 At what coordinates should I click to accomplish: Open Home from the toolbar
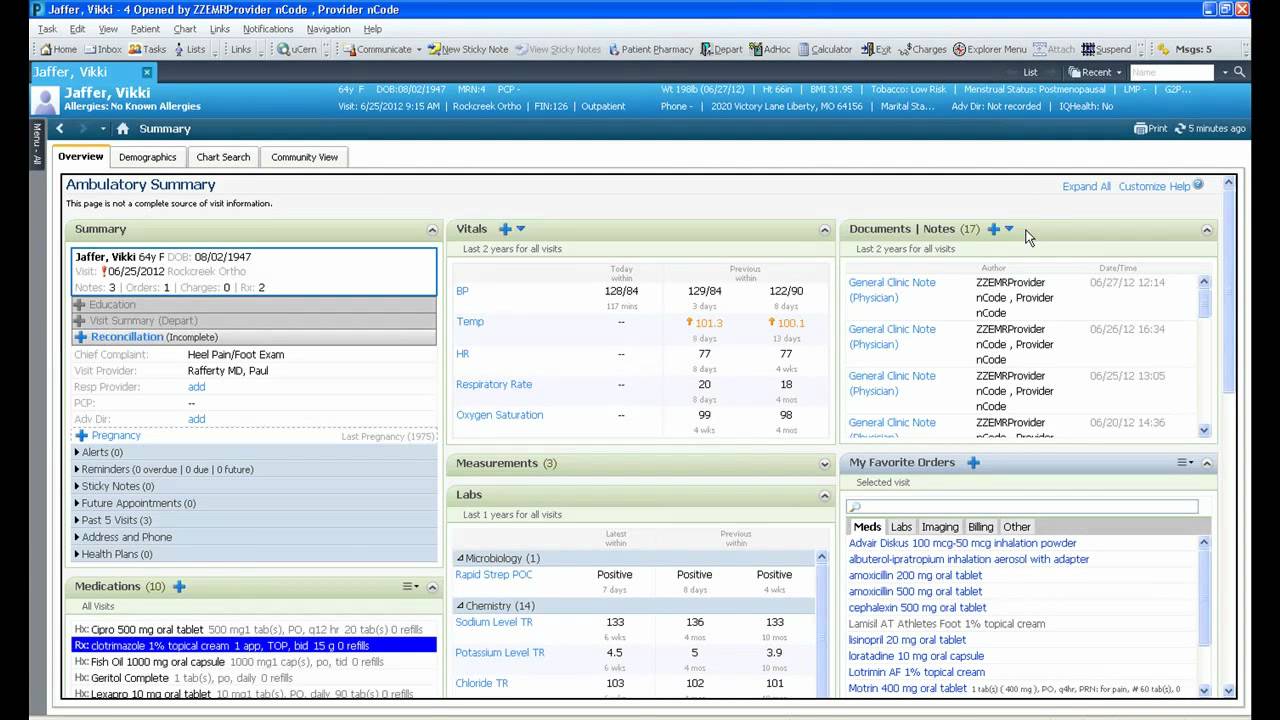[58, 49]
